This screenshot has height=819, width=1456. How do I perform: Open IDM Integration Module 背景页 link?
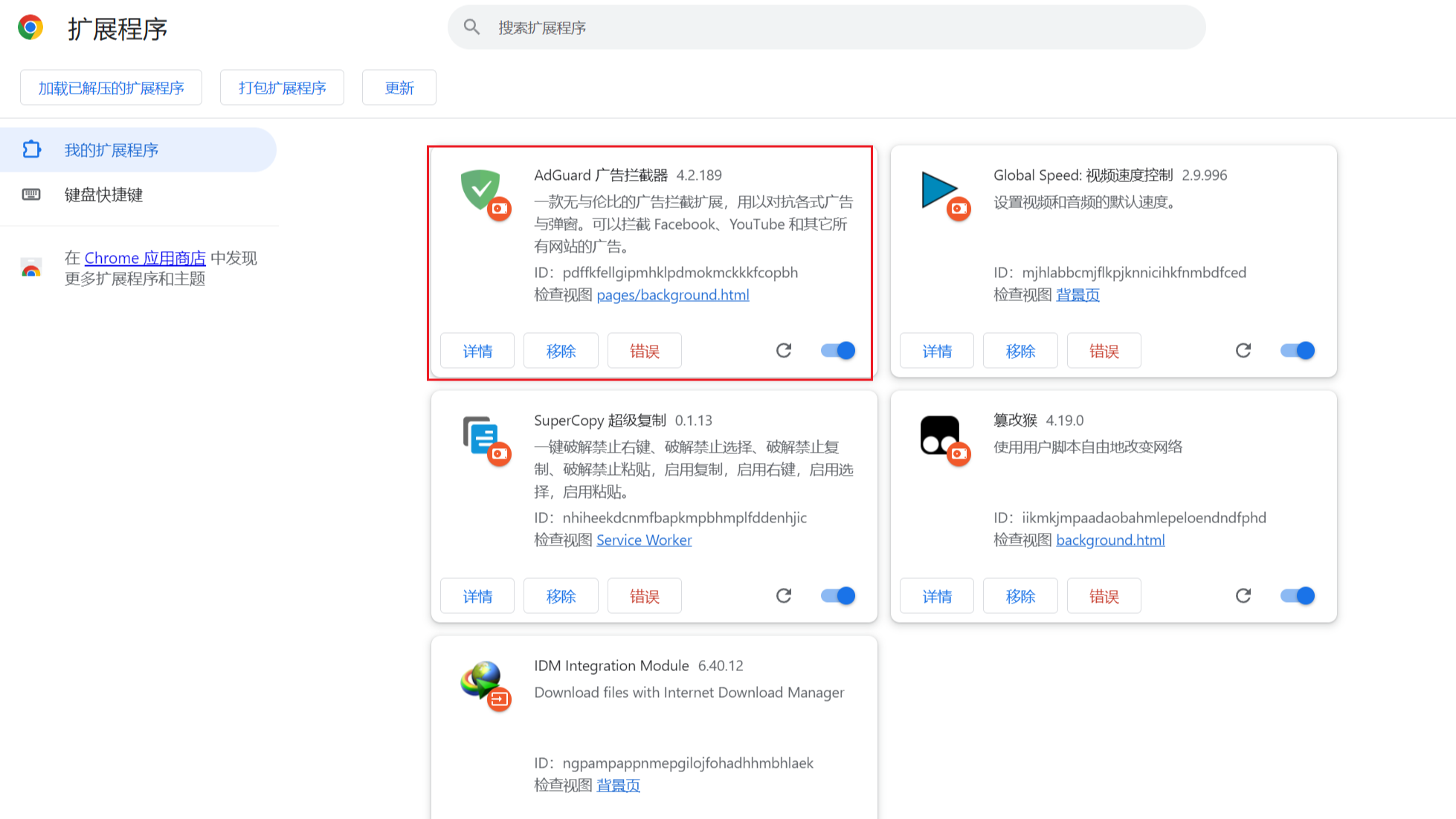[618, 786]
